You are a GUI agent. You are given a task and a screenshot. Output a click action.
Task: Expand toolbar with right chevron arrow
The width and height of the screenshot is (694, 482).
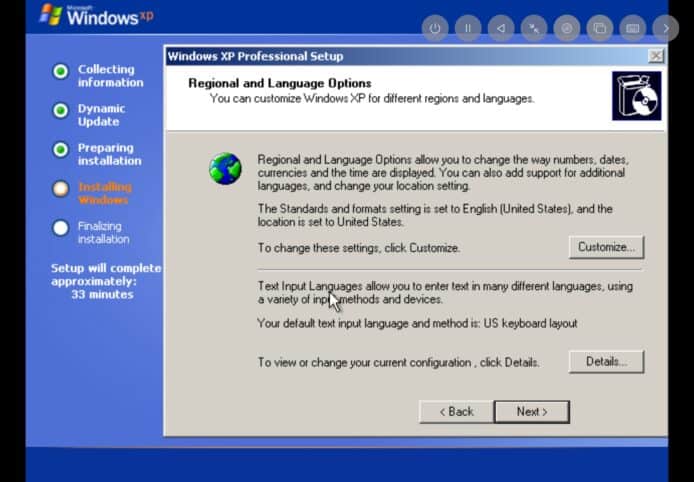(x=665, y=28)
